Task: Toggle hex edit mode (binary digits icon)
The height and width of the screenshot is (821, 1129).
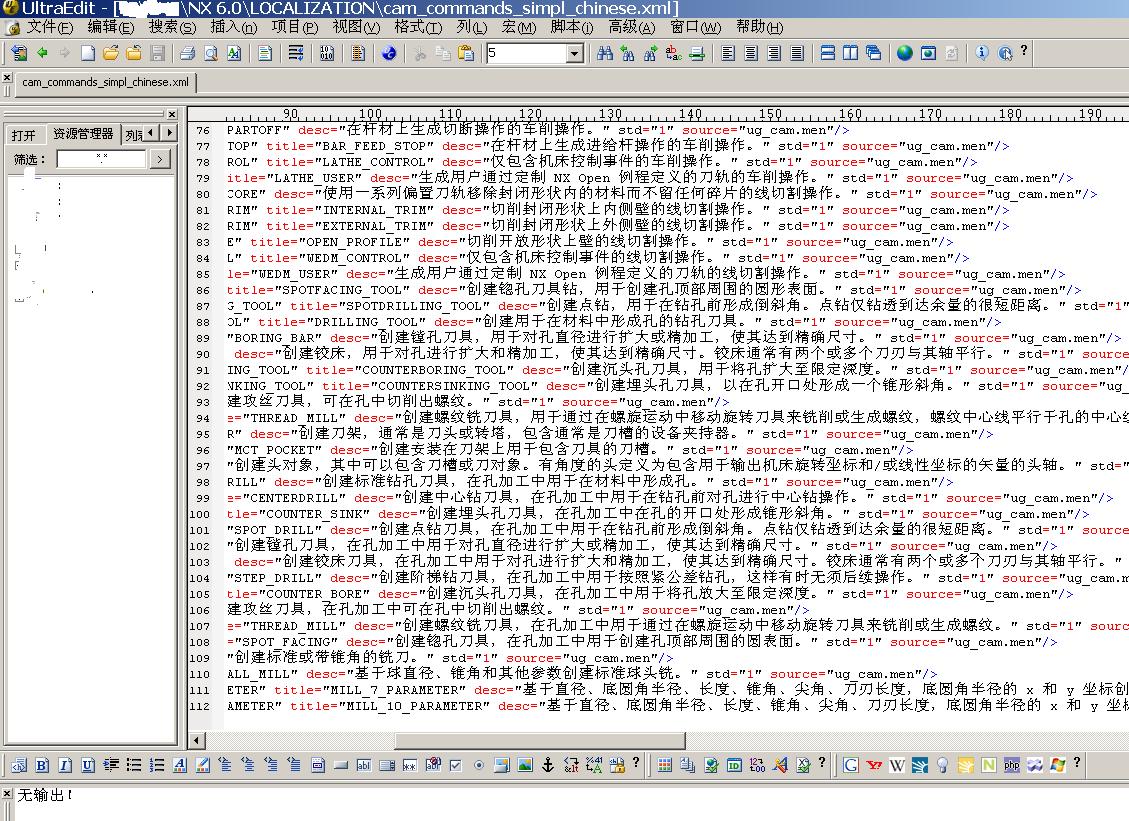Action: click(326, 53)
